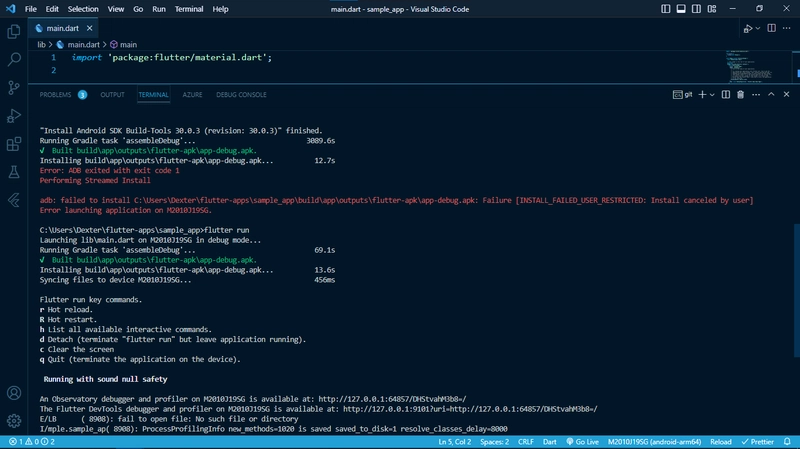
Task: Click Ln 5, Col 2 status item
Action: pyautogui.click(x=455, y=442)
